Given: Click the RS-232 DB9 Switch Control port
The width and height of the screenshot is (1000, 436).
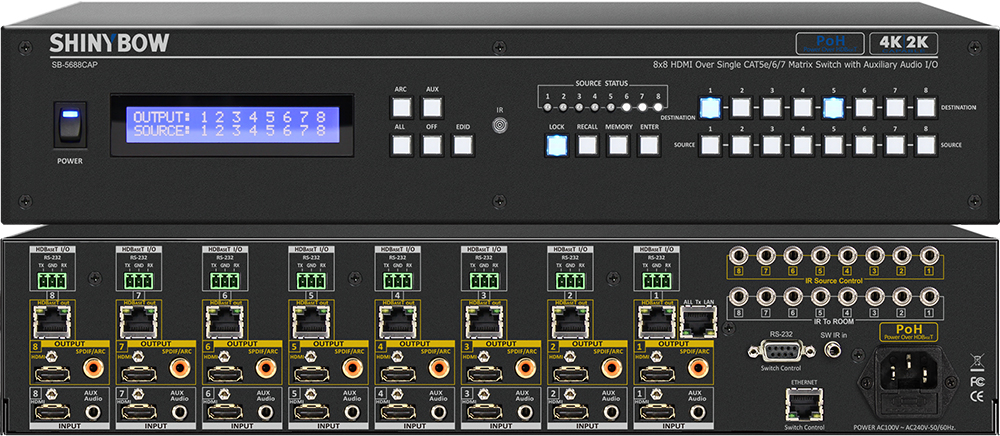Looking at the screenshot, I should coord(781,350).
